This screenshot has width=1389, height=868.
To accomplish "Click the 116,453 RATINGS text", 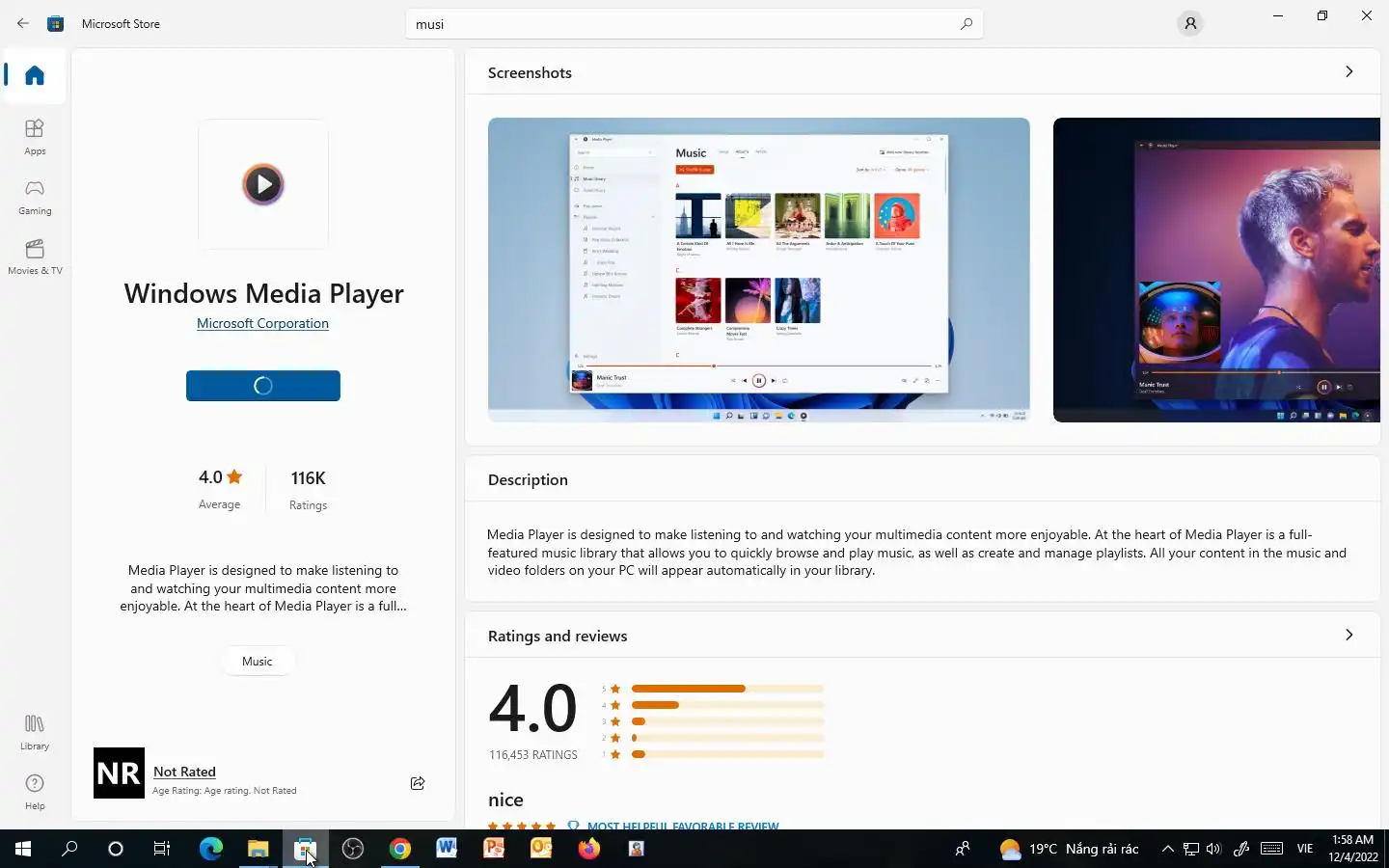I will [533, 755].
